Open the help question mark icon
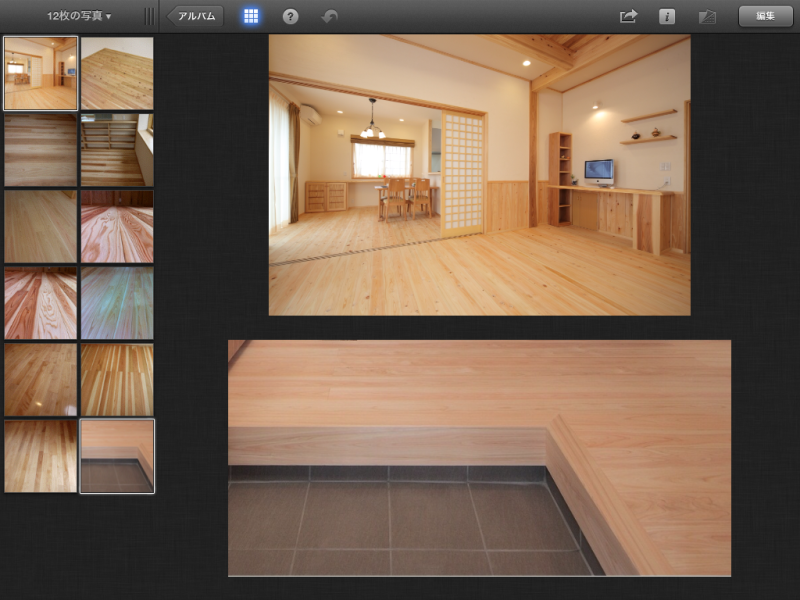 click(x=290, y=16)
